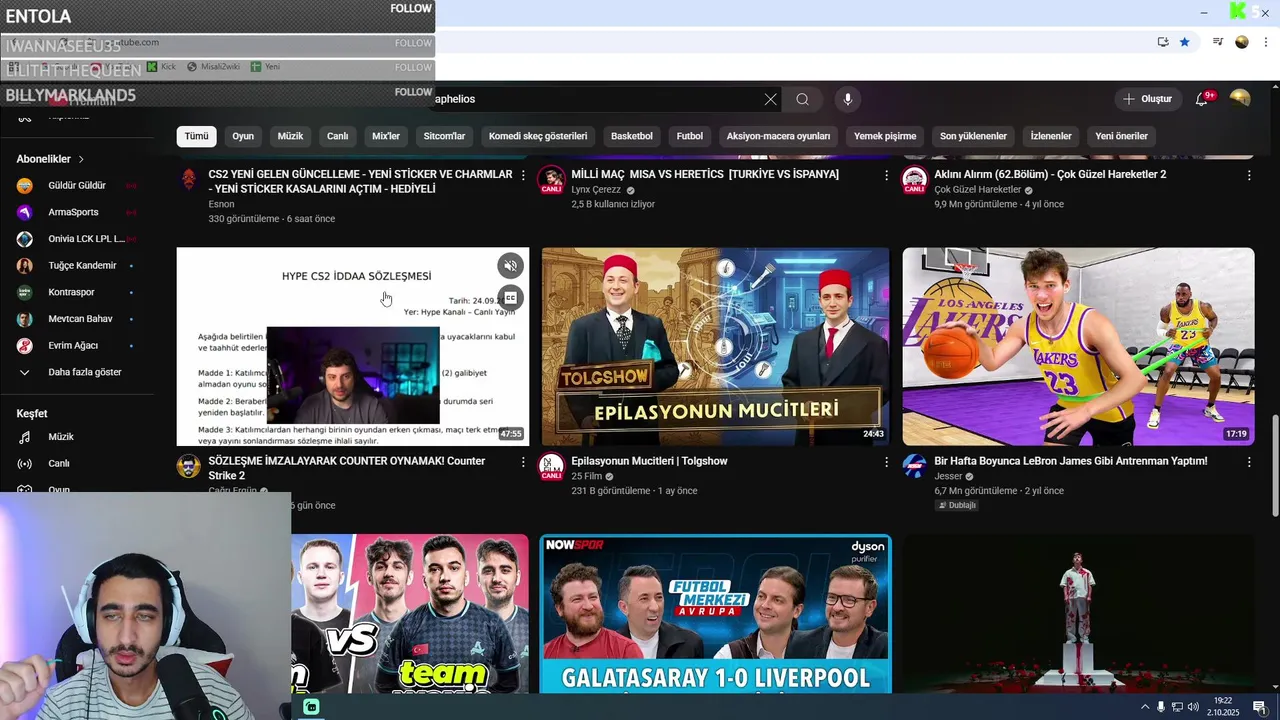The width and height of the screenshot is (1280, 720).
Task: Show hidden system tray icons
Action: click(1145, 707)
